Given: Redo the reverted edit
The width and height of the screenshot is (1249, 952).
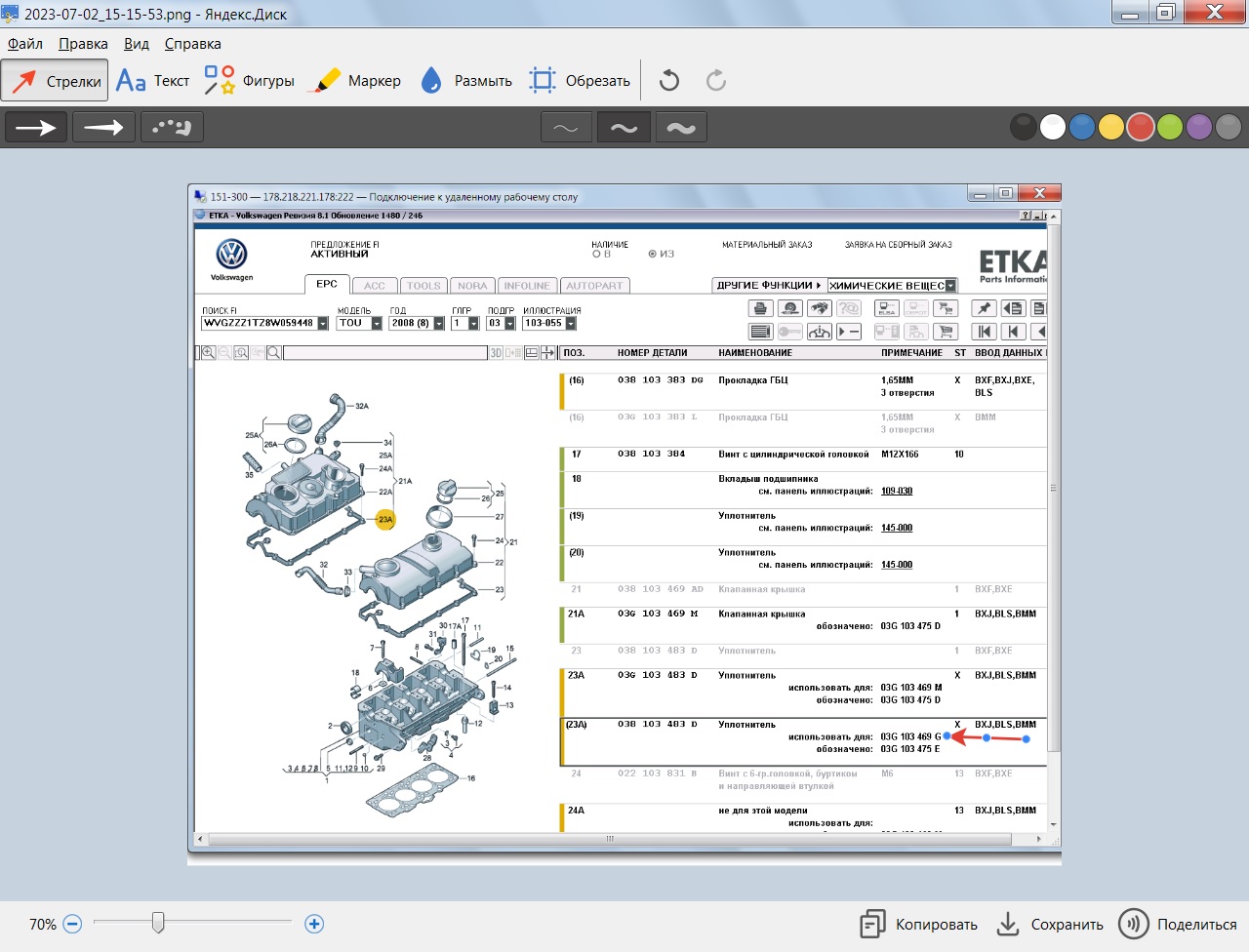Looking at the screenshot, I should point(716,81).
